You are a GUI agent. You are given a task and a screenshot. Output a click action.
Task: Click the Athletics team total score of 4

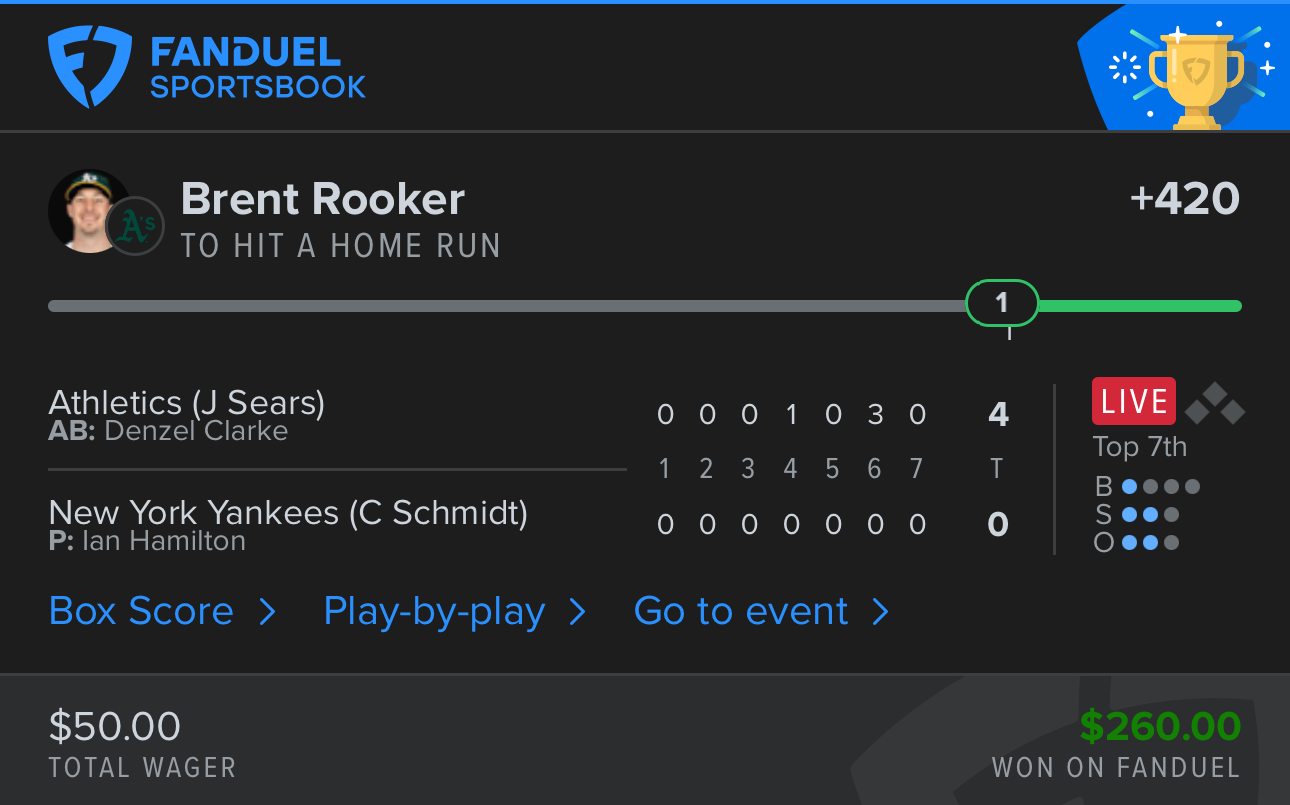coord(998,414)
